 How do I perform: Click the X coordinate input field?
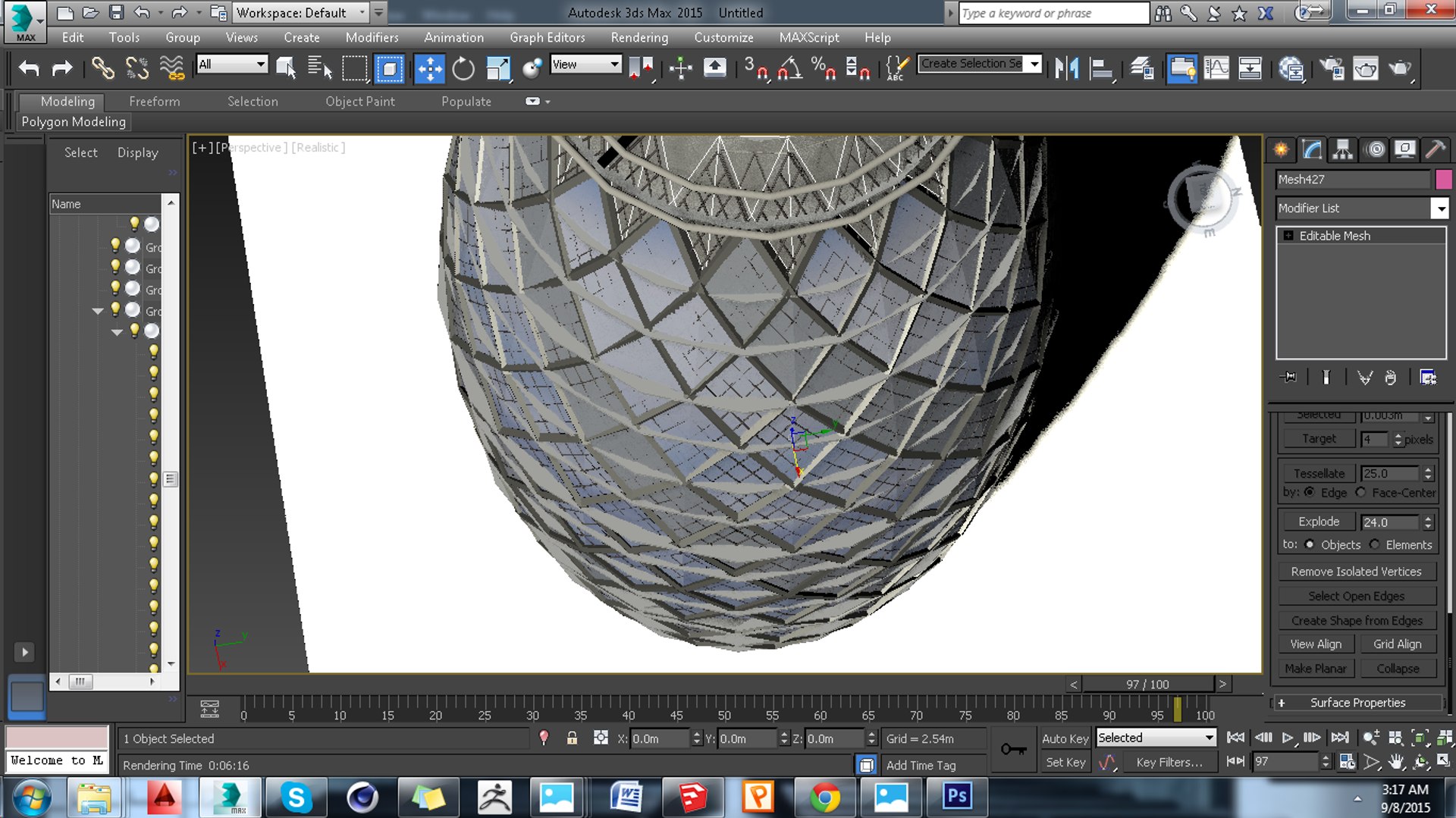coord(661,738)
